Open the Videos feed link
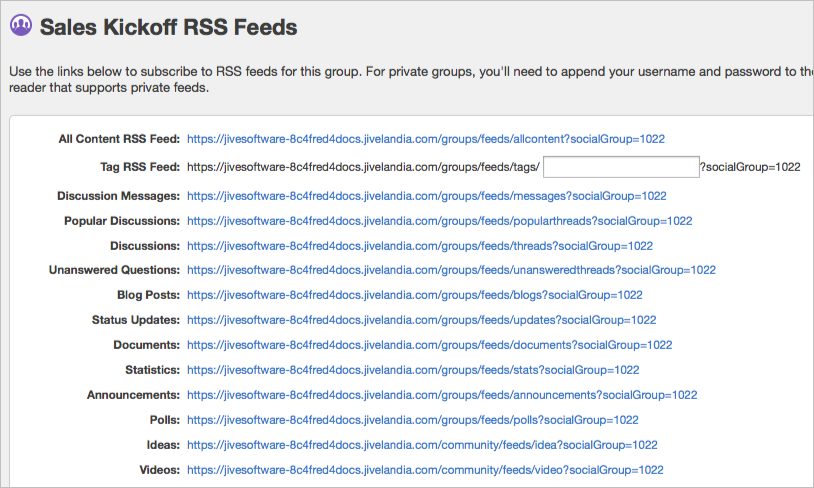This screenshot has height=488, width=814. 425,470
